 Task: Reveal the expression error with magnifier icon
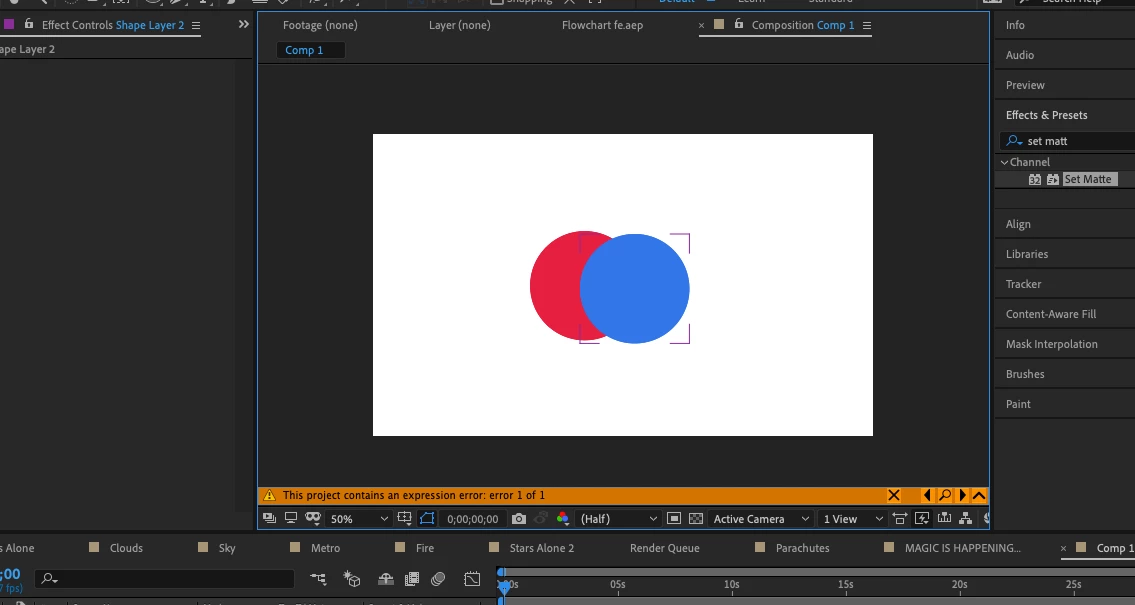pyautogui.click(x=944, y=495)
